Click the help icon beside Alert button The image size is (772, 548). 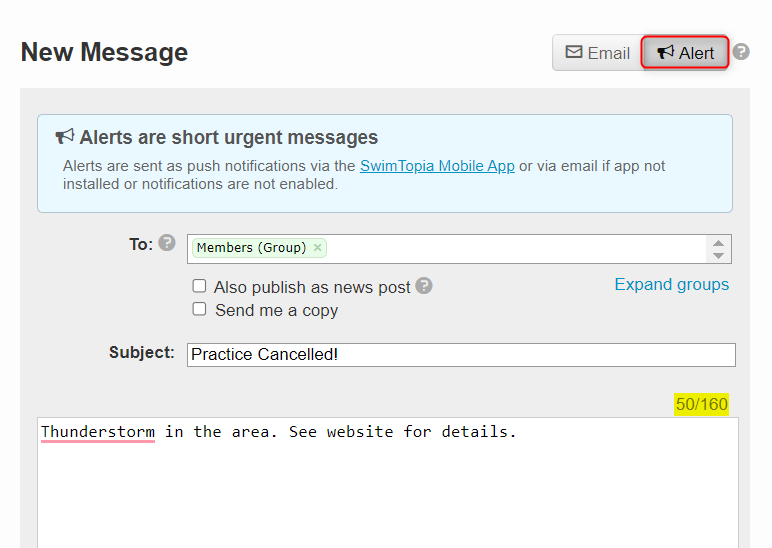tap(740, 52)
